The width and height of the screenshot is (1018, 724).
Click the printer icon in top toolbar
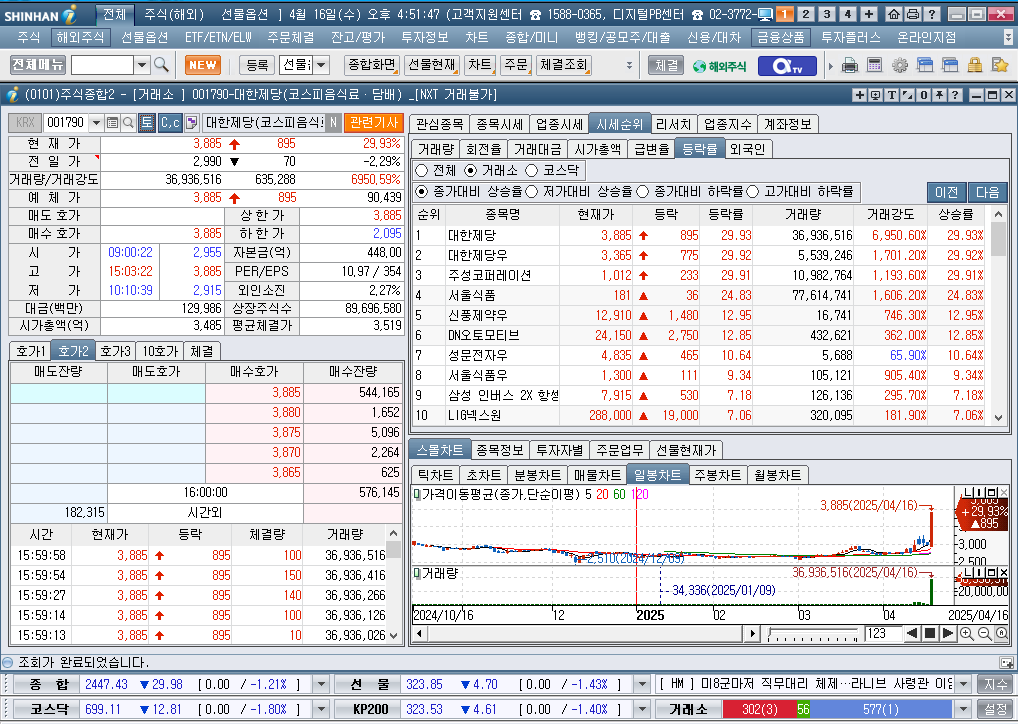pyautogui.click(x=850, y=65)
